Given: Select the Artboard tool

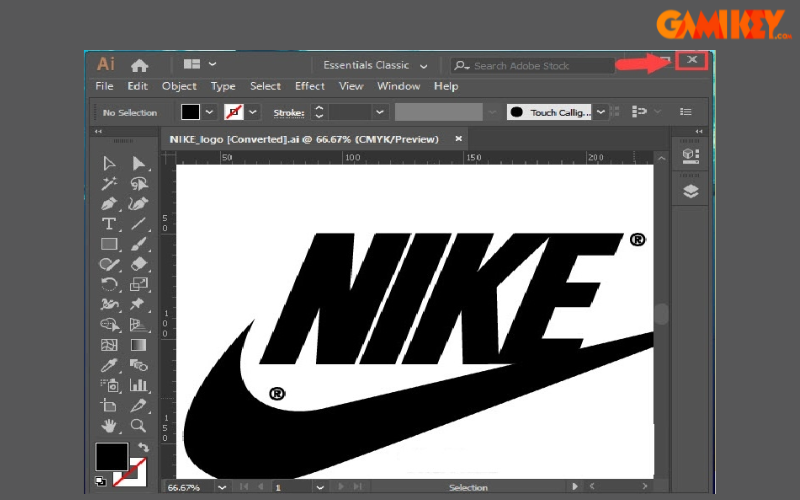Looking at the screenshot, I should [109, 406].
